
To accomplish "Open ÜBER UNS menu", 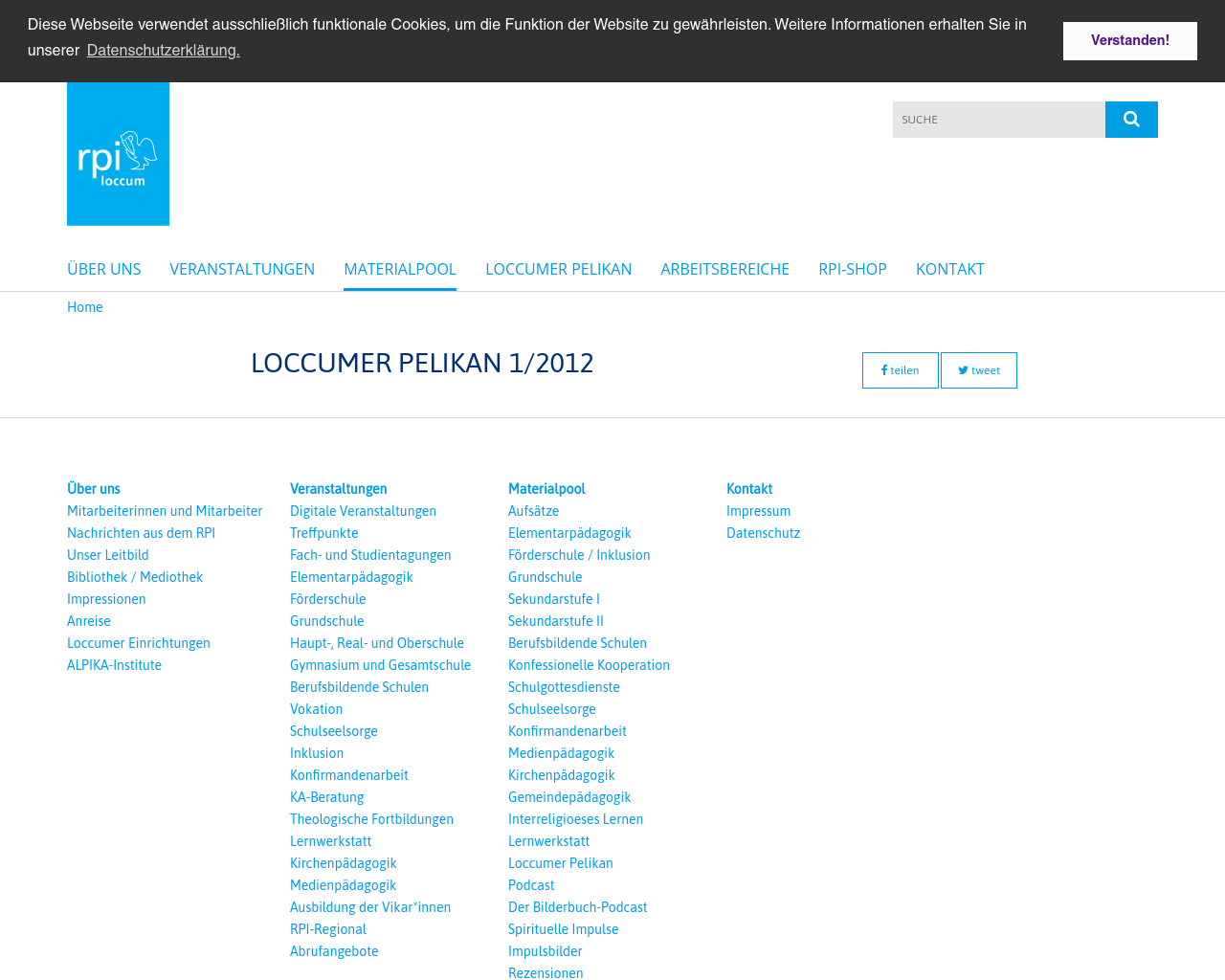I will pyautogui.click(x=104, y=269).
